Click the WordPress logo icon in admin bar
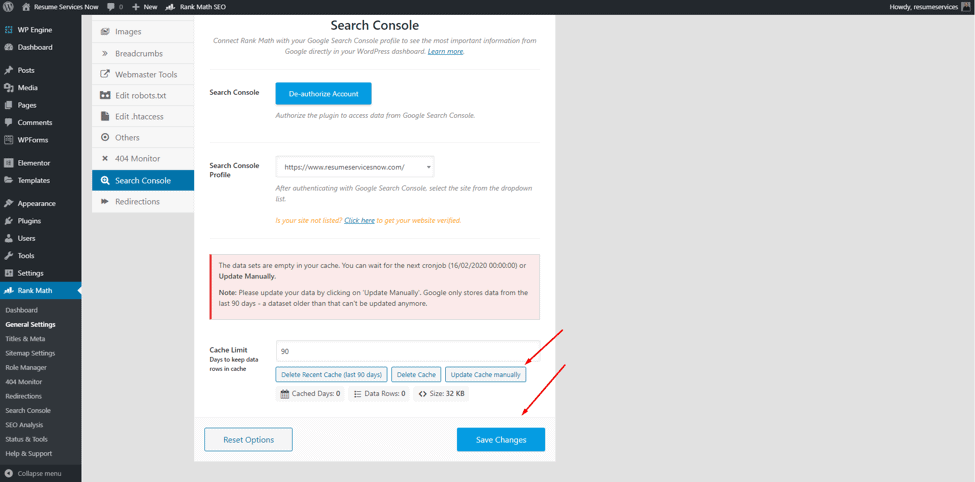 click(x=9, y=7)
